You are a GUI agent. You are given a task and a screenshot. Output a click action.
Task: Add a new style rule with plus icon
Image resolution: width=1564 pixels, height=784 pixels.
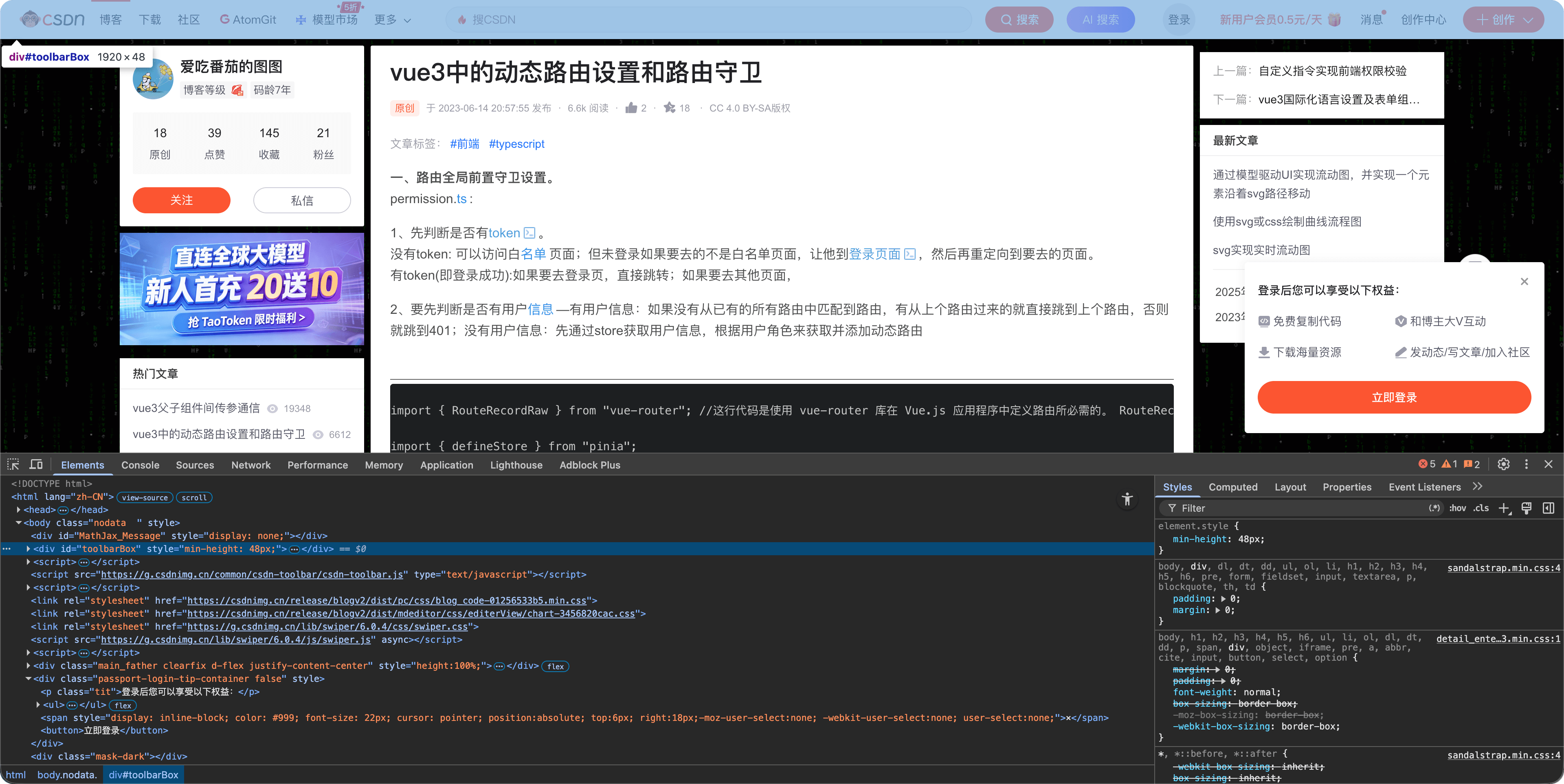click(1504, 508)
